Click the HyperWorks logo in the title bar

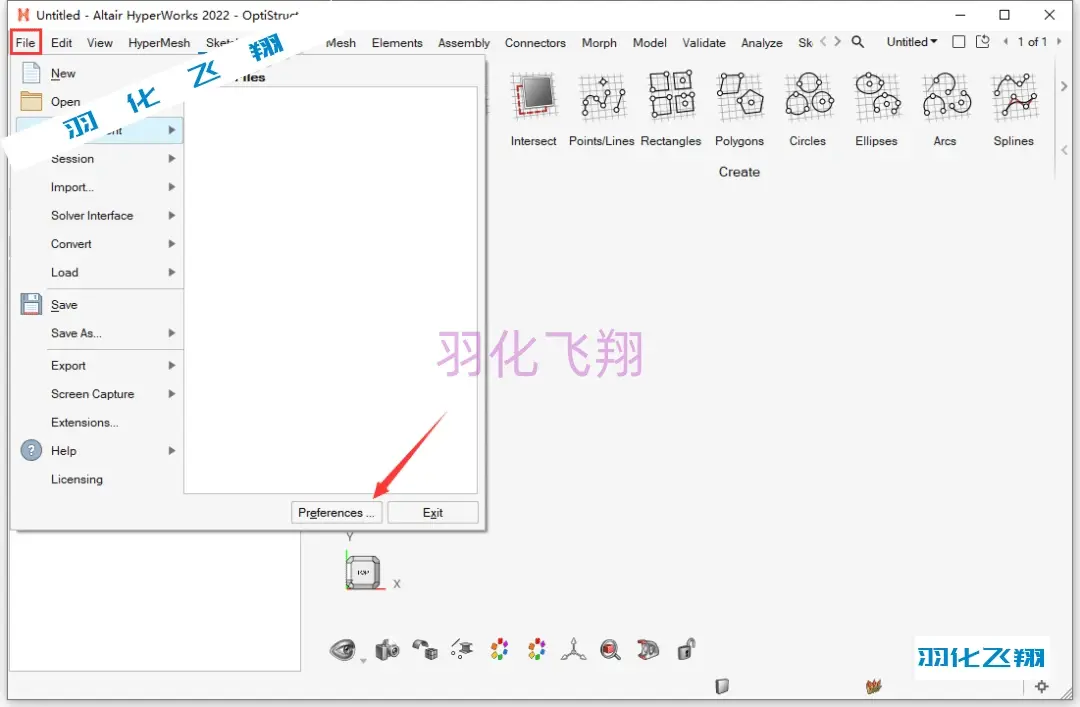pyautogui.click(x=23, y=14)
